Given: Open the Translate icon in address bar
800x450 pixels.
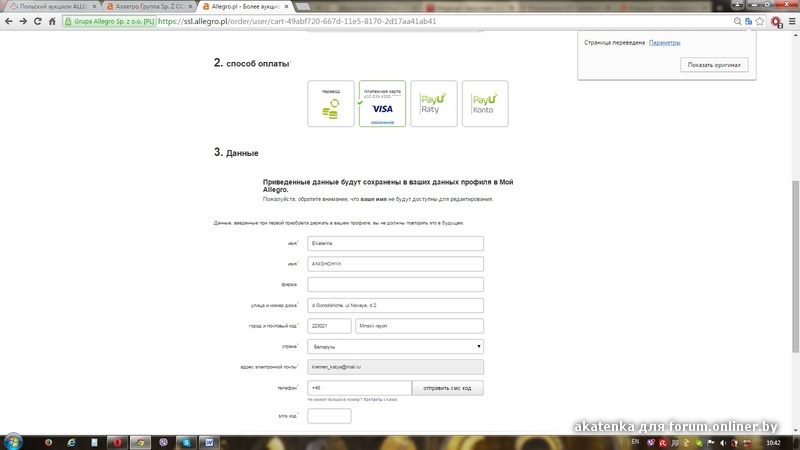Looking at the screenshot, I should tap(748, 21).
